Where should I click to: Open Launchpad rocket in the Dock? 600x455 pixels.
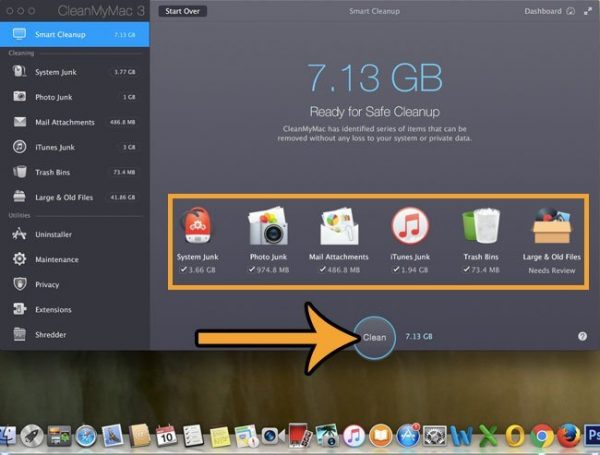pyautogui.click(x=32, y=436)
